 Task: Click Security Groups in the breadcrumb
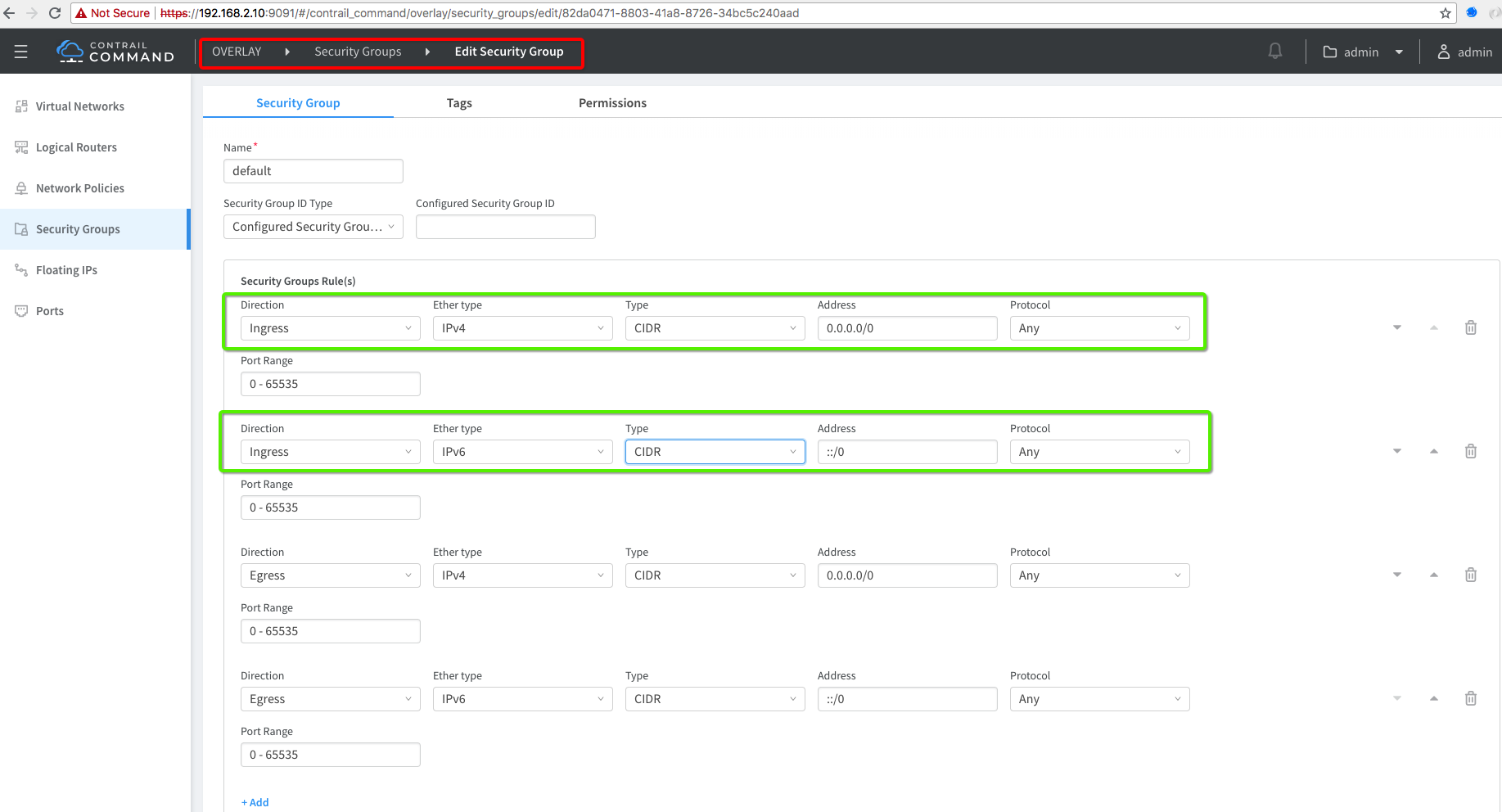pyautogui.click(x=358, y=52)
